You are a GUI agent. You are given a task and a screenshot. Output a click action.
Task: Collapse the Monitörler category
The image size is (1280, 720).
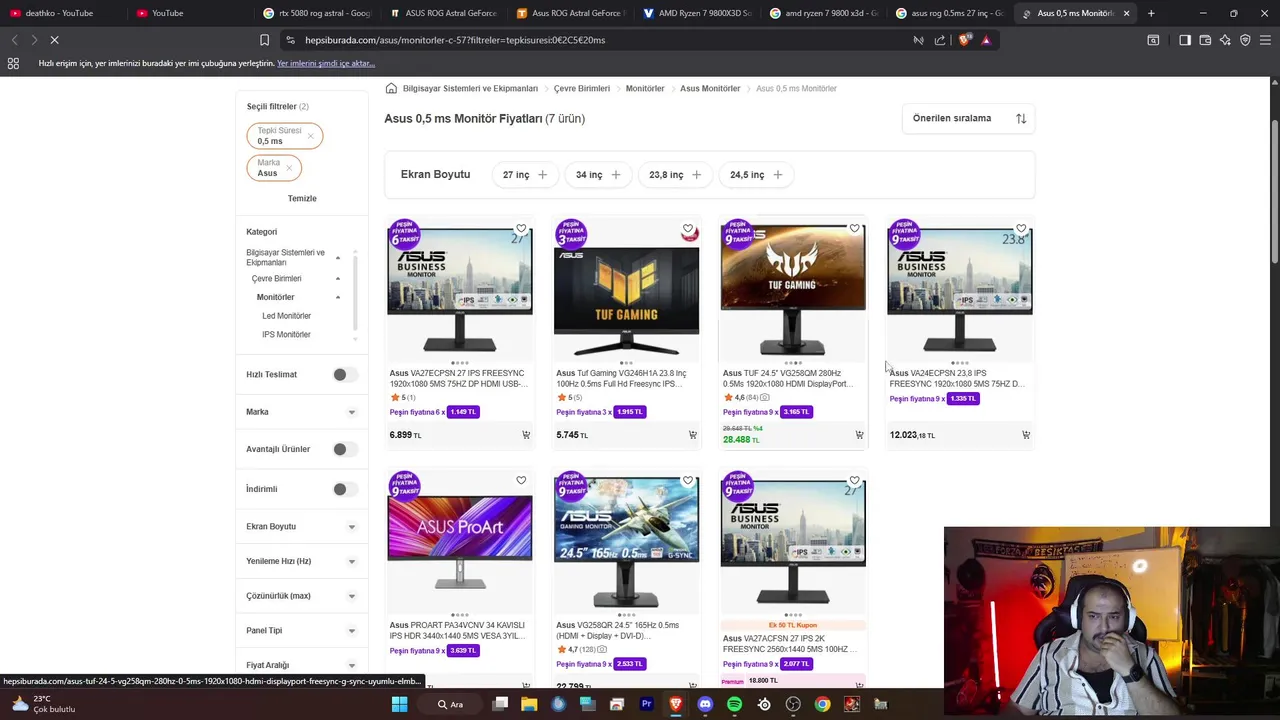pos(338,297)
